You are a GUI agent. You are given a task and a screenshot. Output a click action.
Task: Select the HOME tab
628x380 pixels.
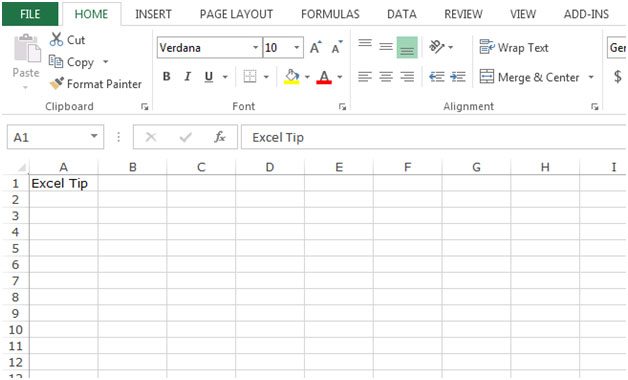pos(91,14)
